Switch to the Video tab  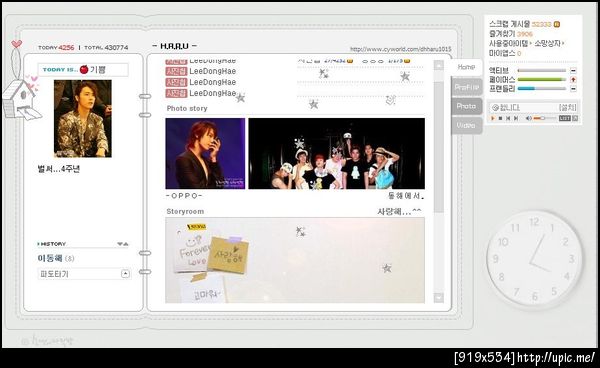tap(466, 125)
